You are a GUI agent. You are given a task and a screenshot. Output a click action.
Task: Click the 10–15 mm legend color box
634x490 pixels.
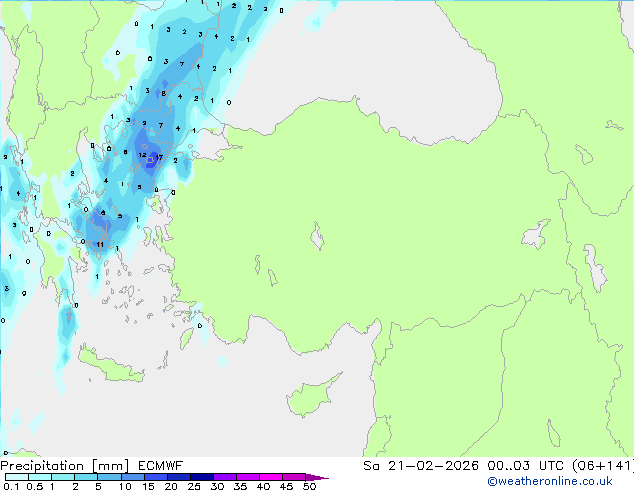132,477
